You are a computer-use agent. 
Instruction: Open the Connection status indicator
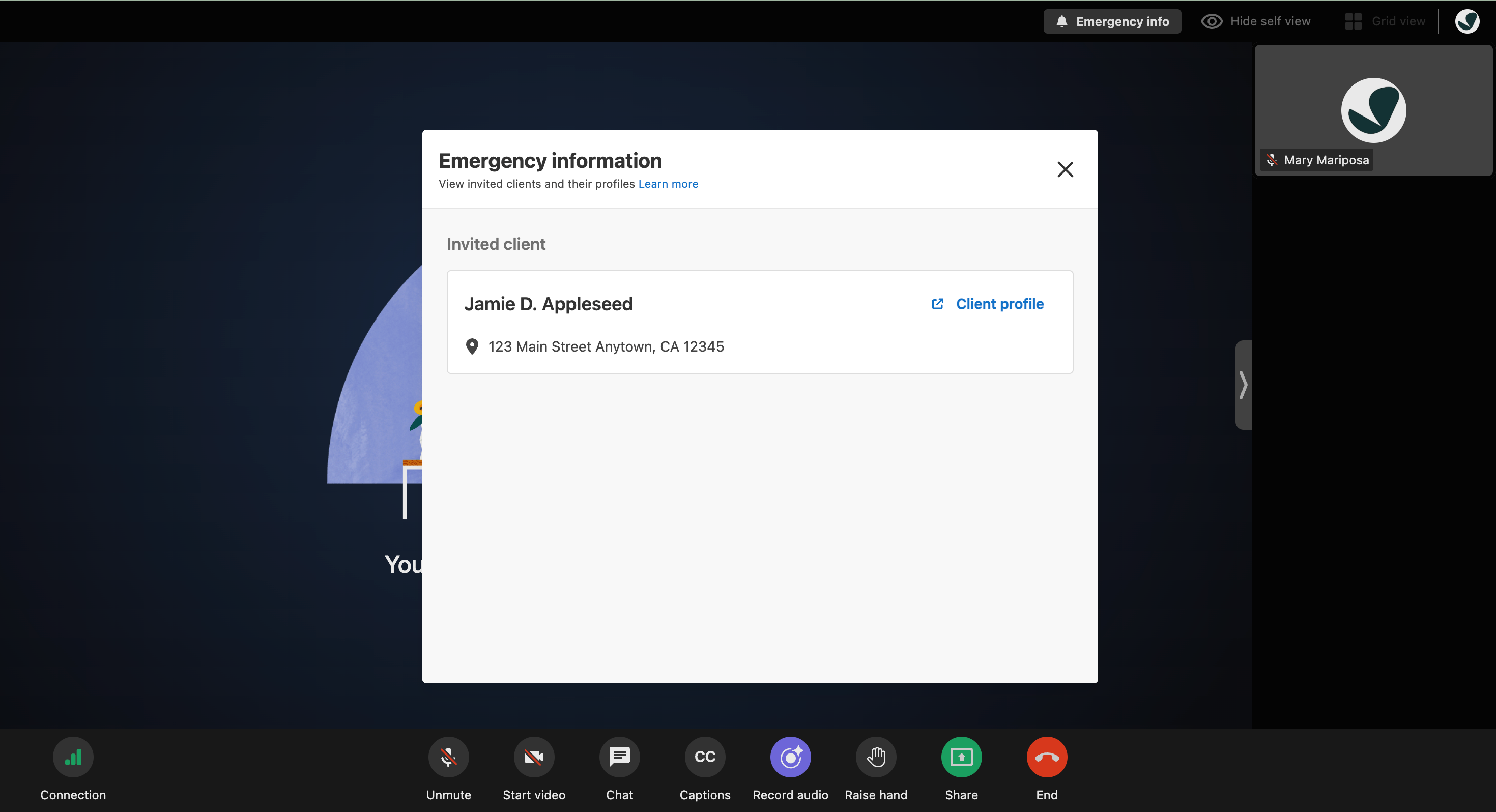click(73, 757)
